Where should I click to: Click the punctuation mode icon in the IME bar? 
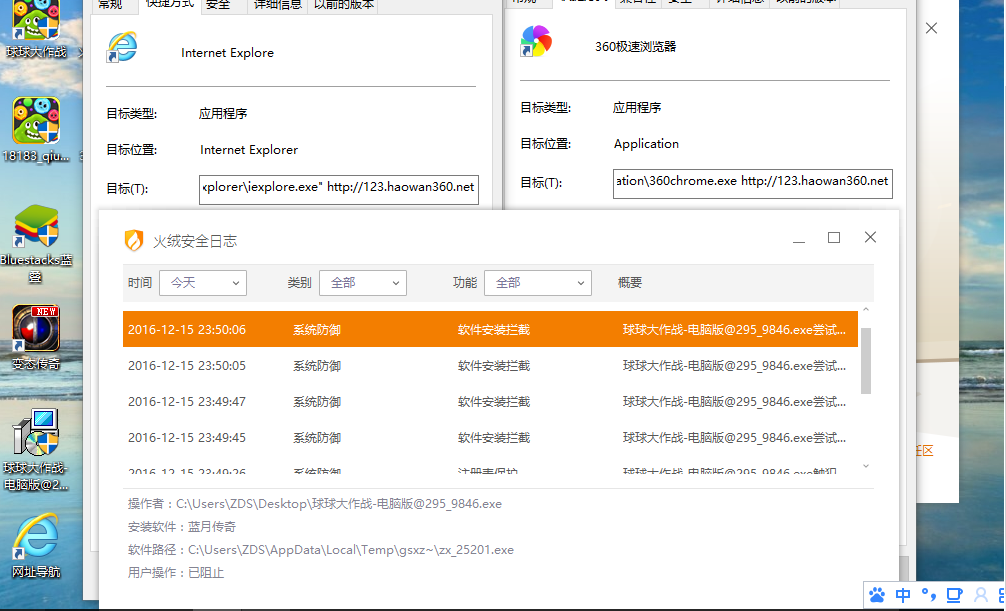[x=928, y=595]
